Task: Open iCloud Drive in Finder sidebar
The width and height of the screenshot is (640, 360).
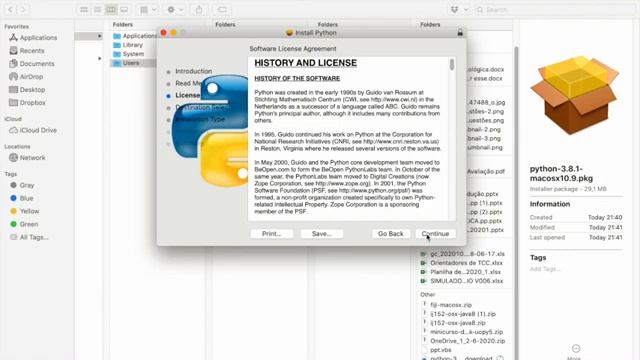Action: point(38,130)
